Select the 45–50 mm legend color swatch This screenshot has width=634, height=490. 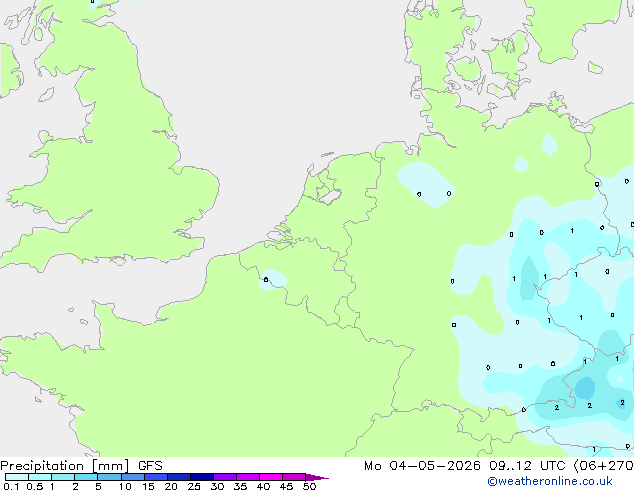click(x=294, y=477)
